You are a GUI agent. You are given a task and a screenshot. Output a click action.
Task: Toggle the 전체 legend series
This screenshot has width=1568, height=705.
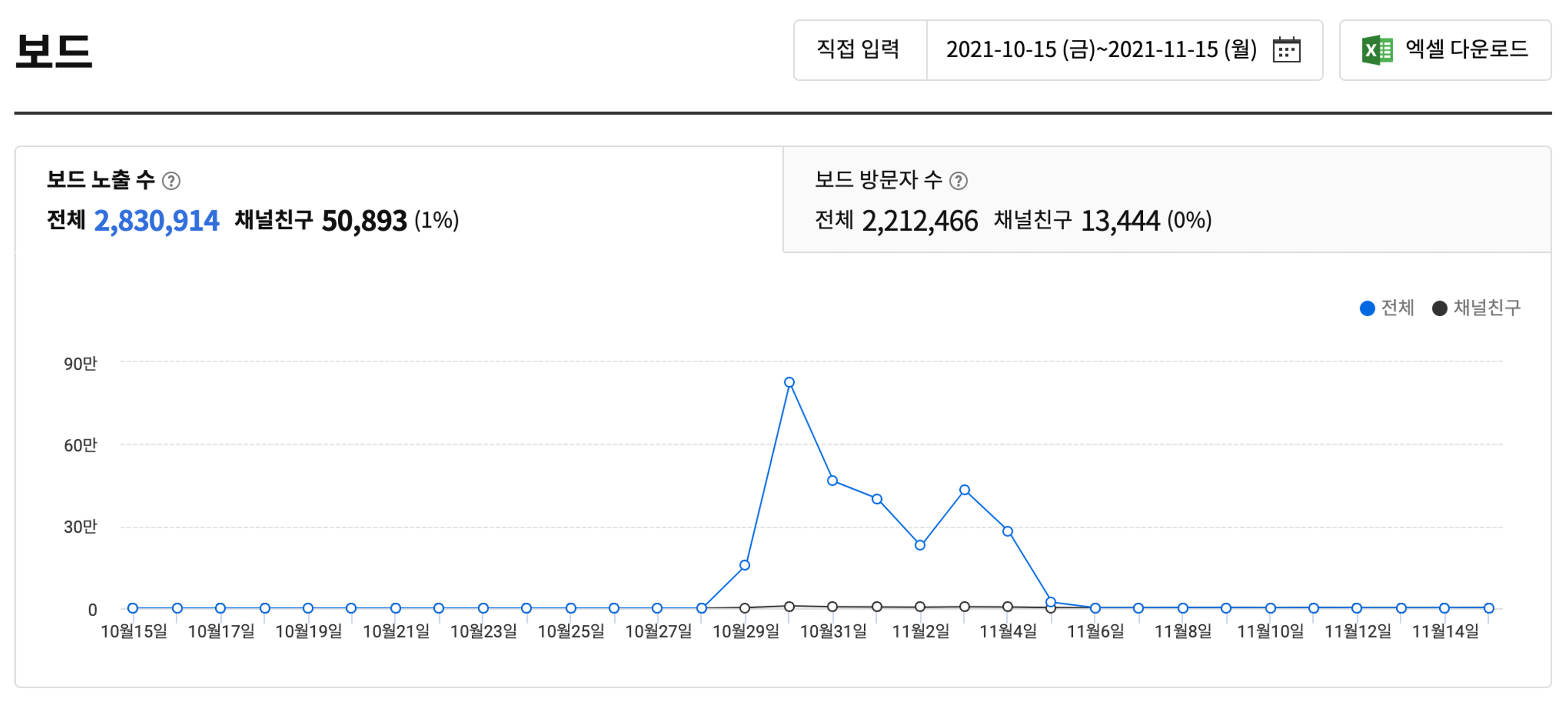click(1387, 308)
